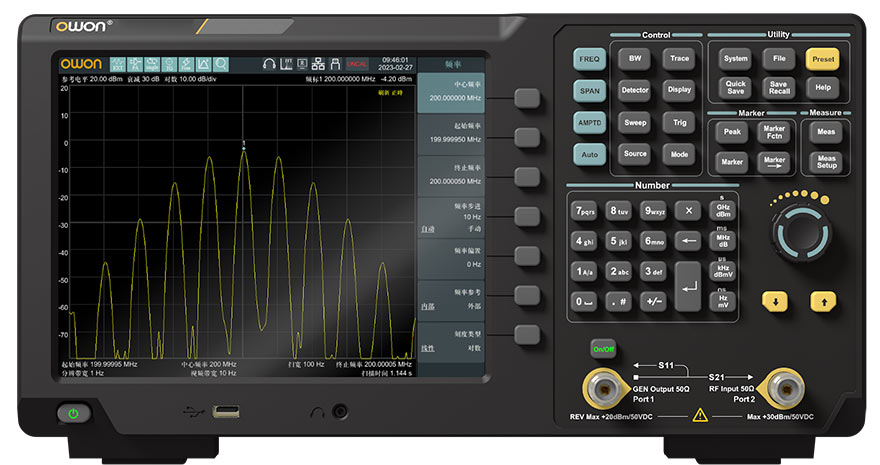This screenshot has width=880, height=465.
Task: Open the Meas Setup menu
Action: [x=826, y=162]
